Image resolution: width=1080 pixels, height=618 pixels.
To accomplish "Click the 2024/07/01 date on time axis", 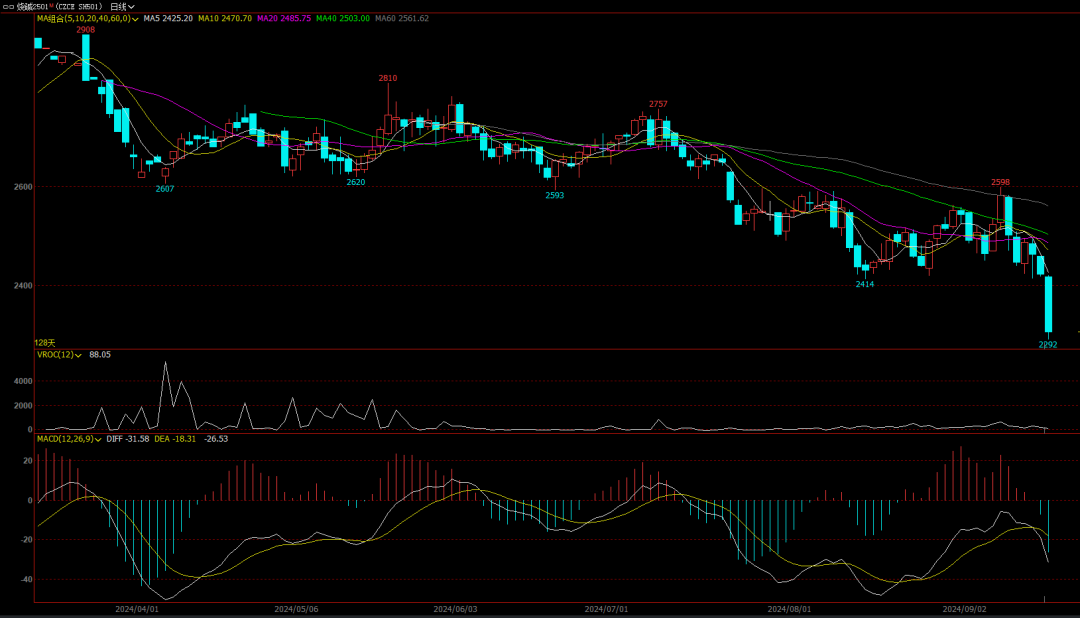I will pyautogui.click(x=605, y=608).
